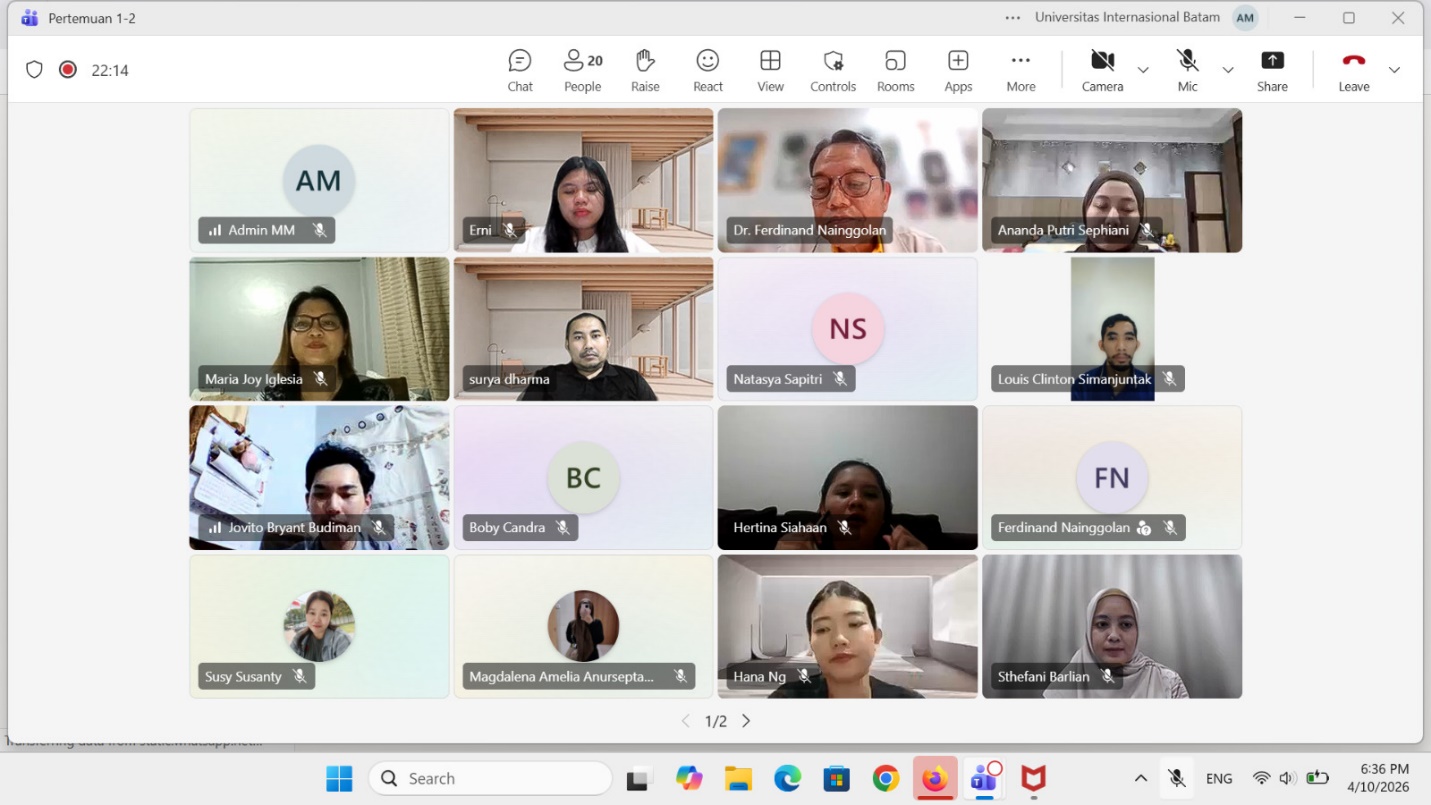Show the People participants list
This screenshot has height=805, width=1431.
[582, 70]
